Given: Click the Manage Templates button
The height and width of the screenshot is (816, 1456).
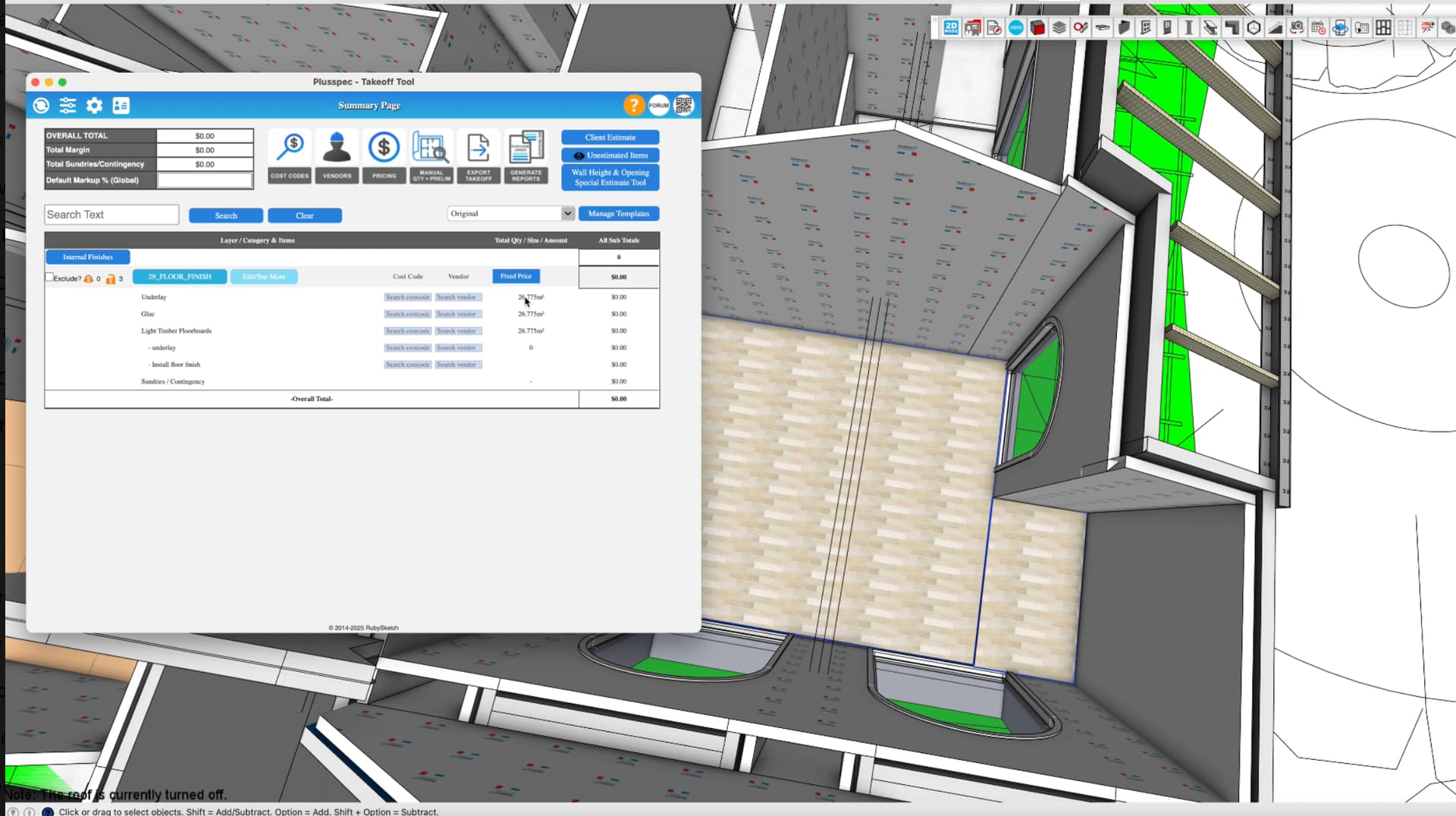Looking at the screenshot, I should [618, 214].
